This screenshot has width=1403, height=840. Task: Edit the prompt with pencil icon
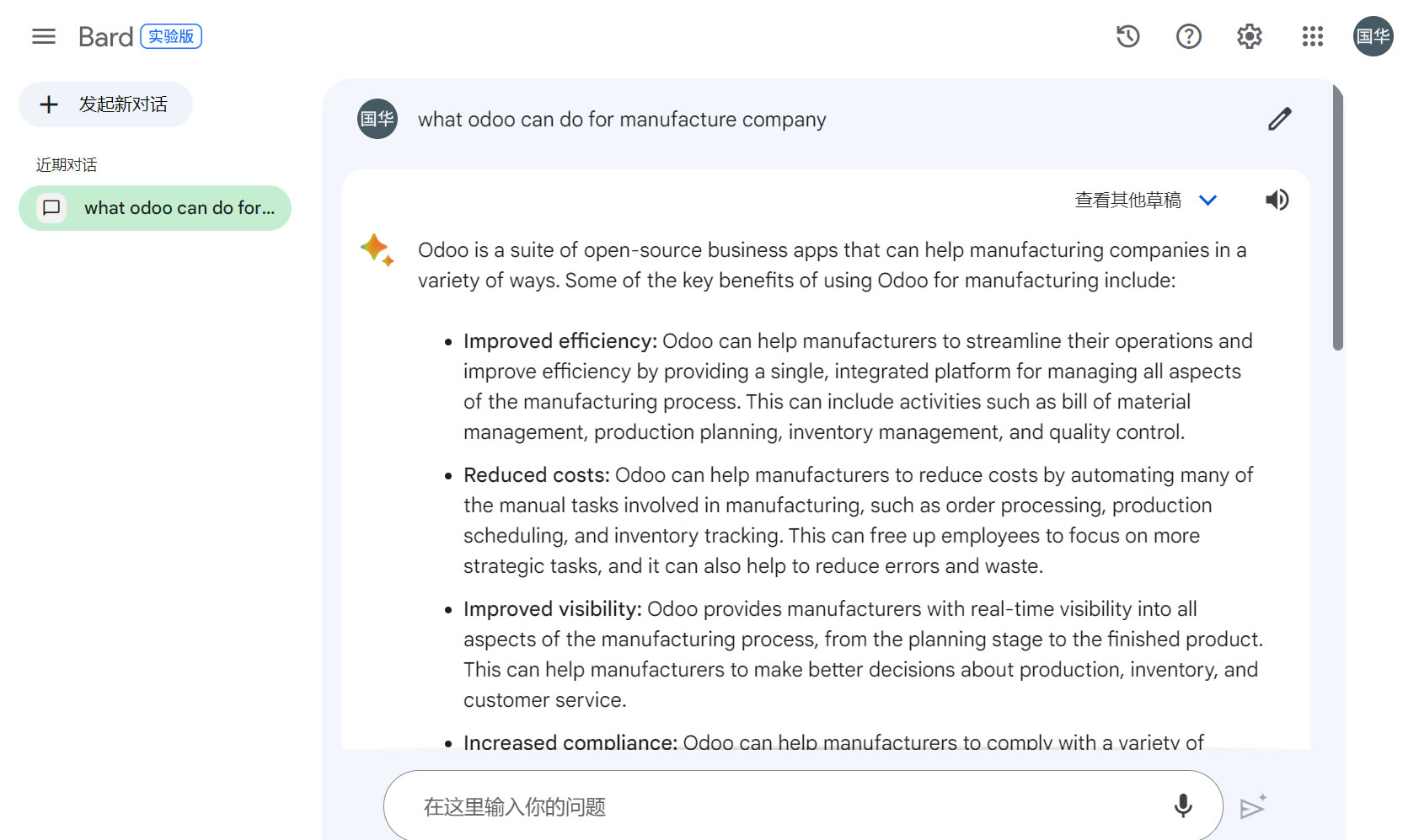coord(1279,119)
